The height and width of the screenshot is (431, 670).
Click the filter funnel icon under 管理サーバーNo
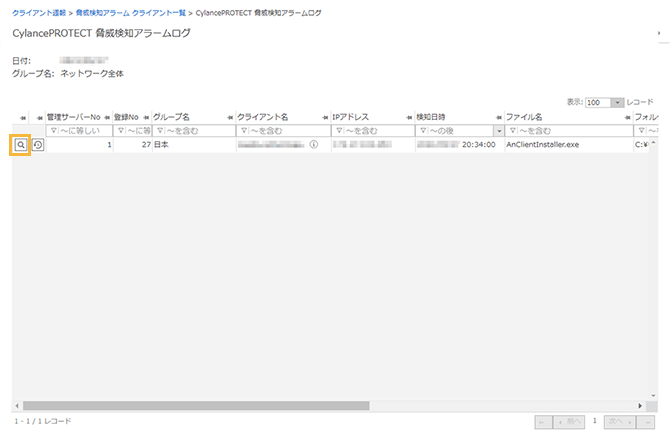(x=53, y=131)
